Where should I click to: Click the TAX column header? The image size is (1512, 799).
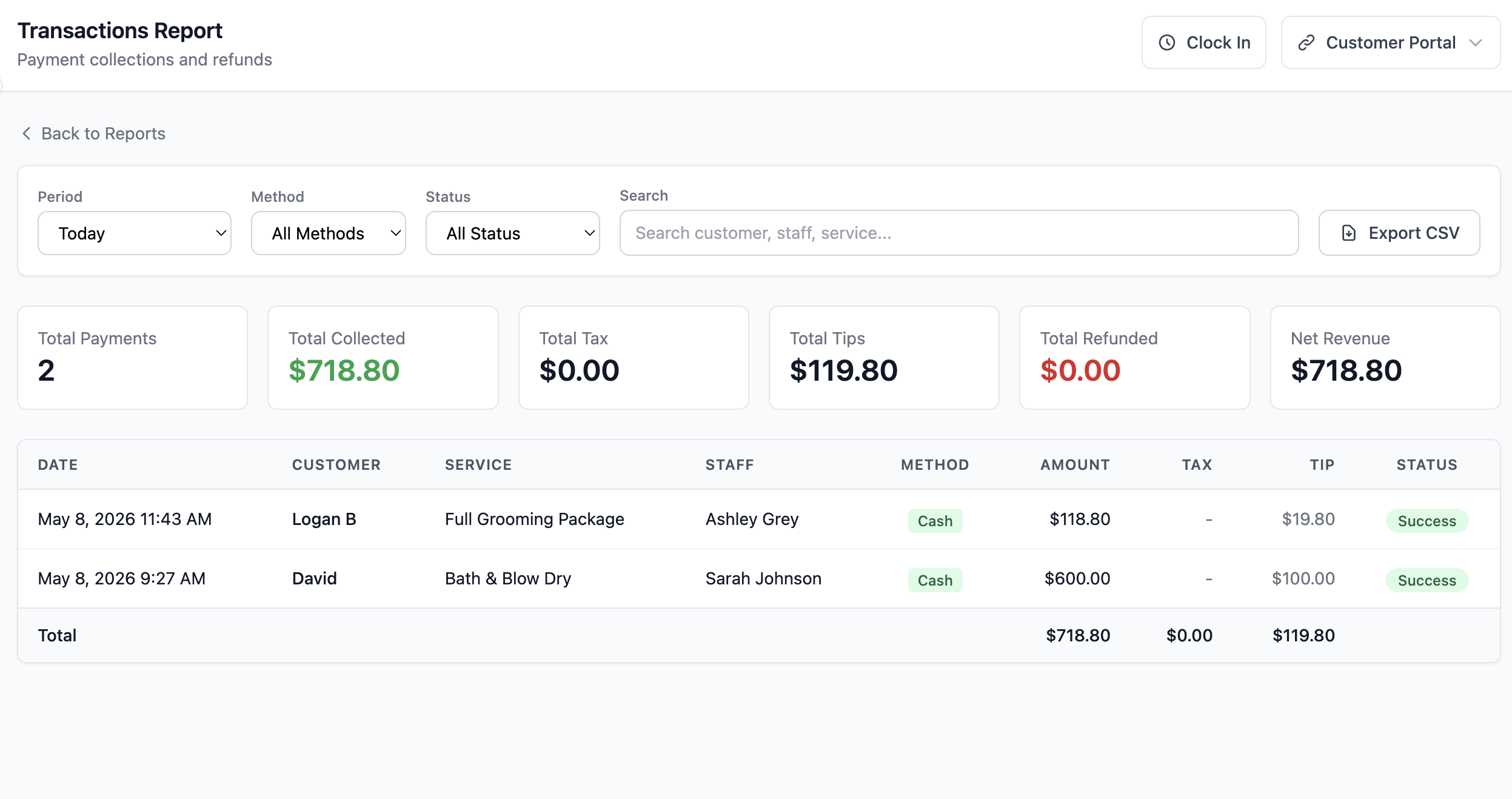point(1197,464)
